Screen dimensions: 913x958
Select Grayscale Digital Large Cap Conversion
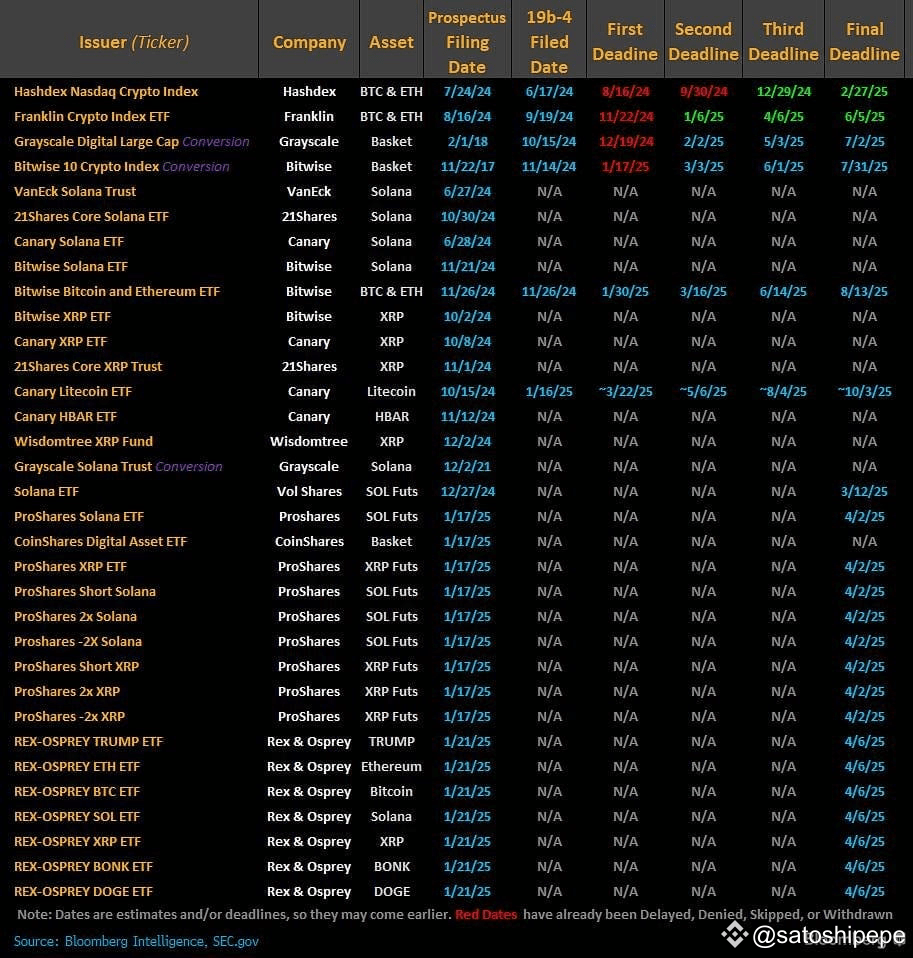[x=131, y=141]
